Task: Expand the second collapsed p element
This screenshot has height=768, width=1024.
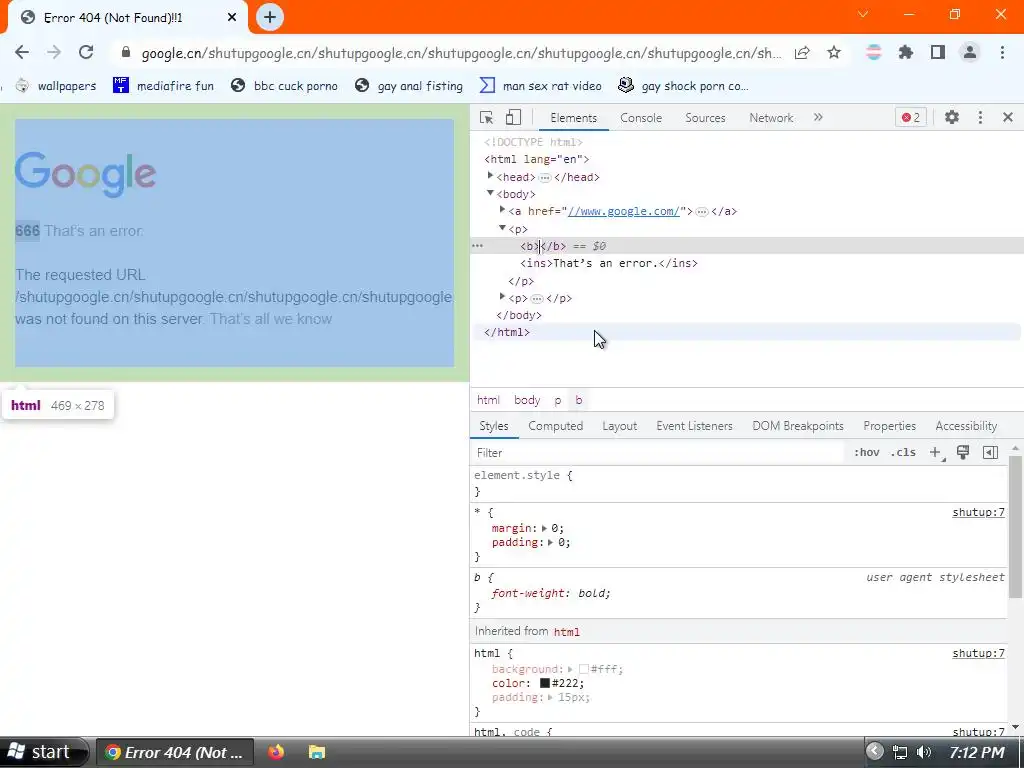Action: pyautogui.click(x=502, y=296)
